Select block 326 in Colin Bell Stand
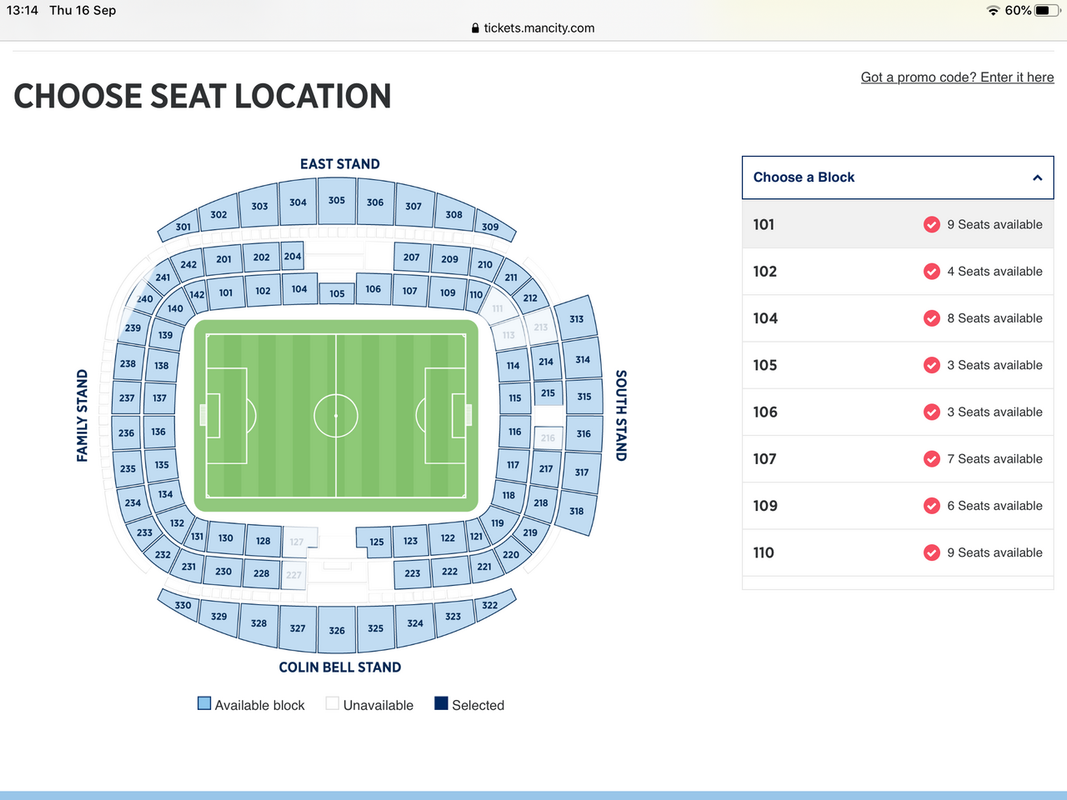 click(337, 629)
